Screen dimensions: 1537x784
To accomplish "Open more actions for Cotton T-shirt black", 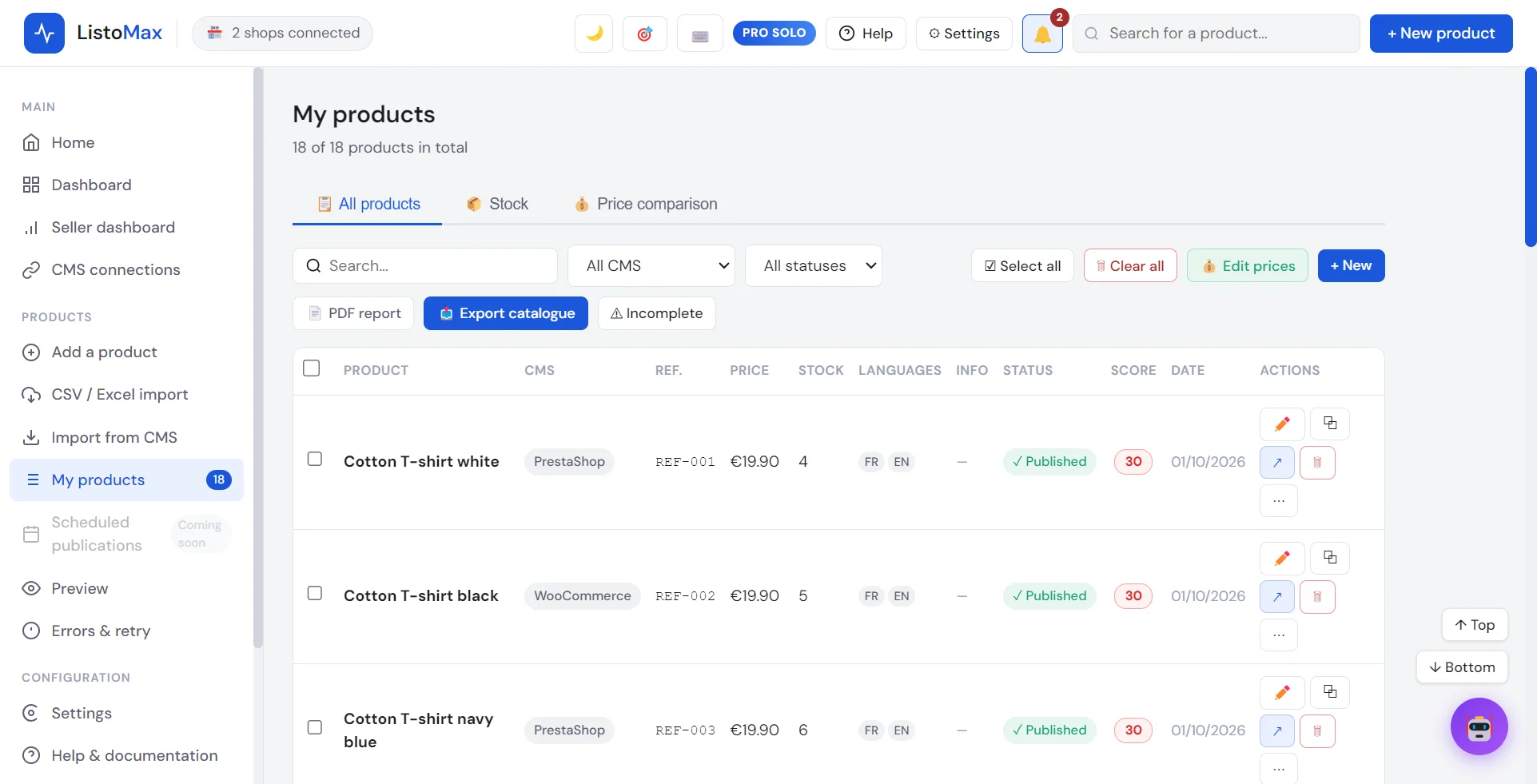I will tap(1279, 635).
